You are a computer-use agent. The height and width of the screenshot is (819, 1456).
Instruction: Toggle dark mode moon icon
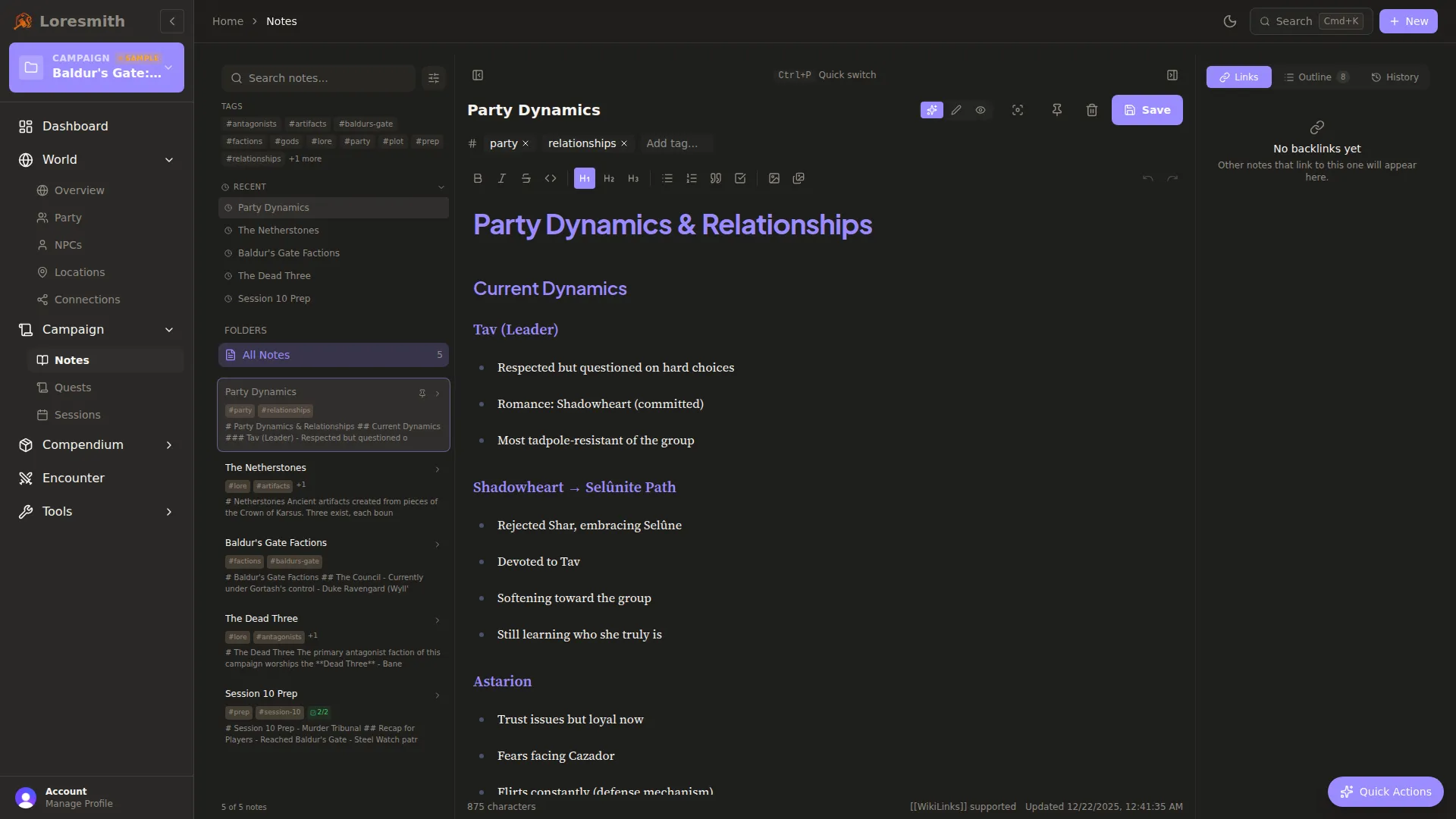(x=1230, y=21)
